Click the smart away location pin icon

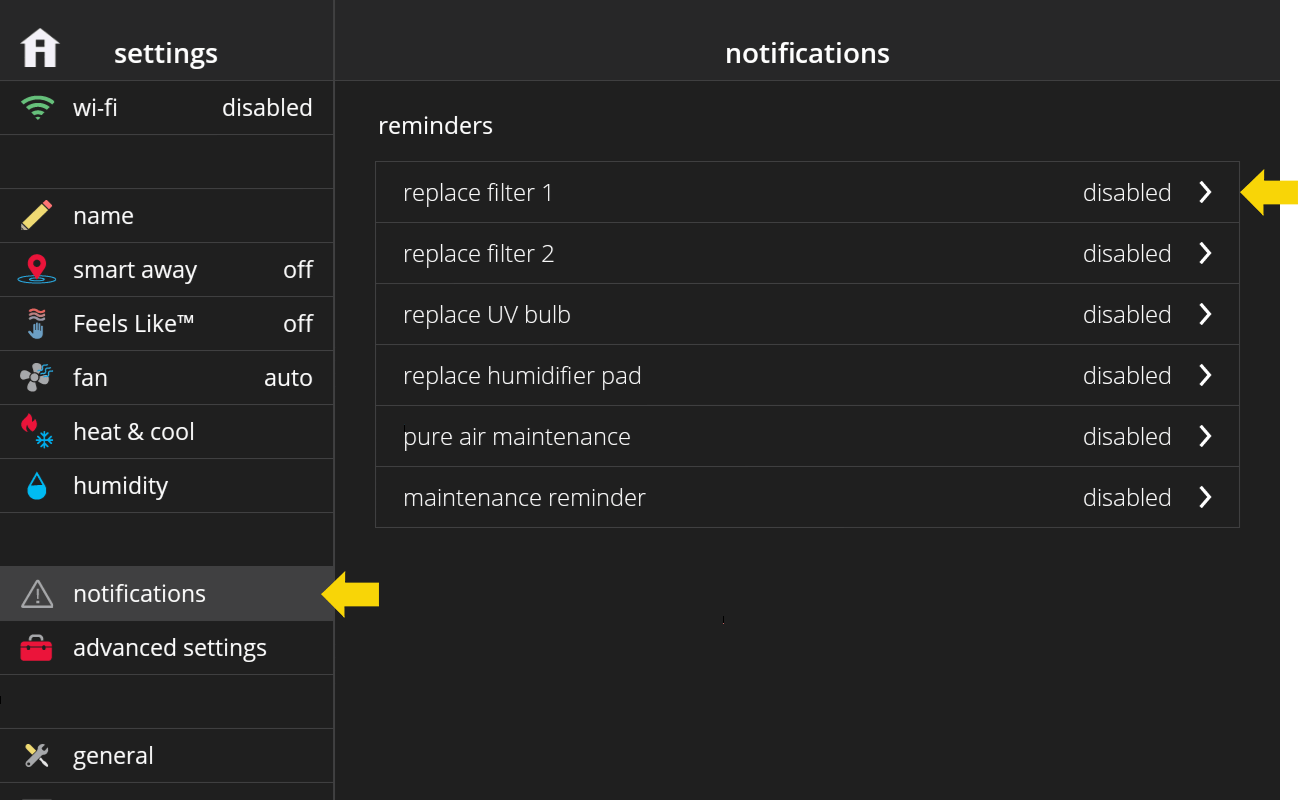coord(37,269)
